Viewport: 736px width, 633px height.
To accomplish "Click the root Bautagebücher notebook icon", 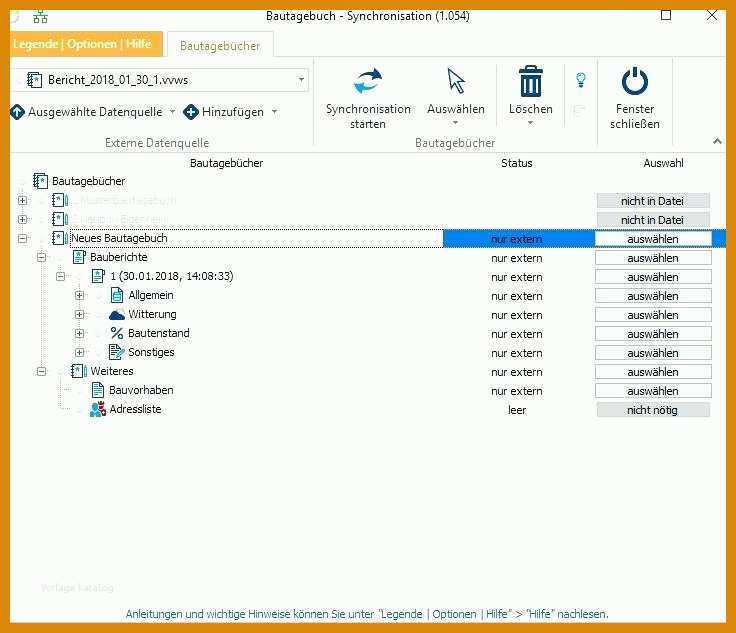I will point(40,181).
